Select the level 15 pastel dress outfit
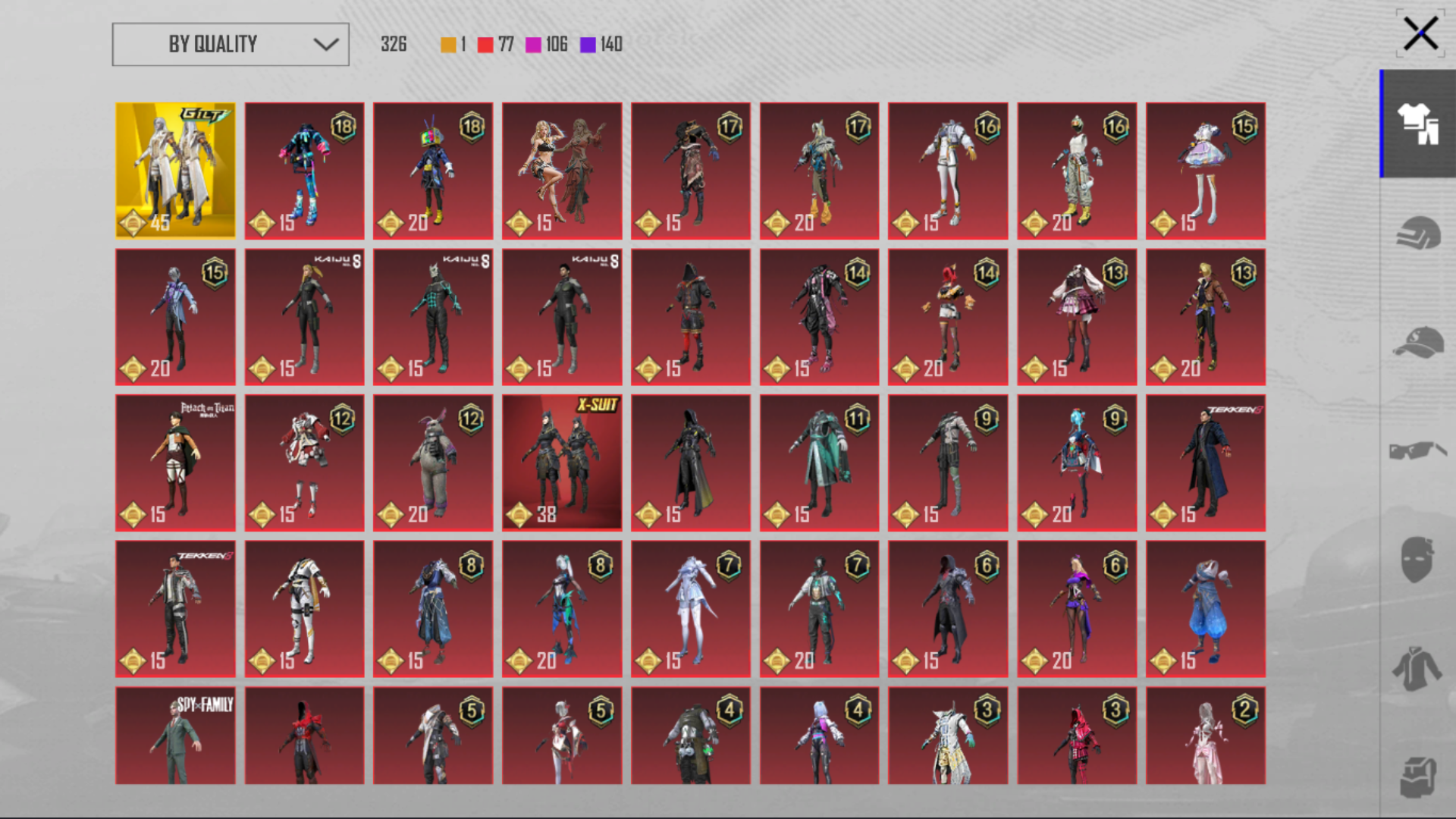 [x=1206, y=171]
